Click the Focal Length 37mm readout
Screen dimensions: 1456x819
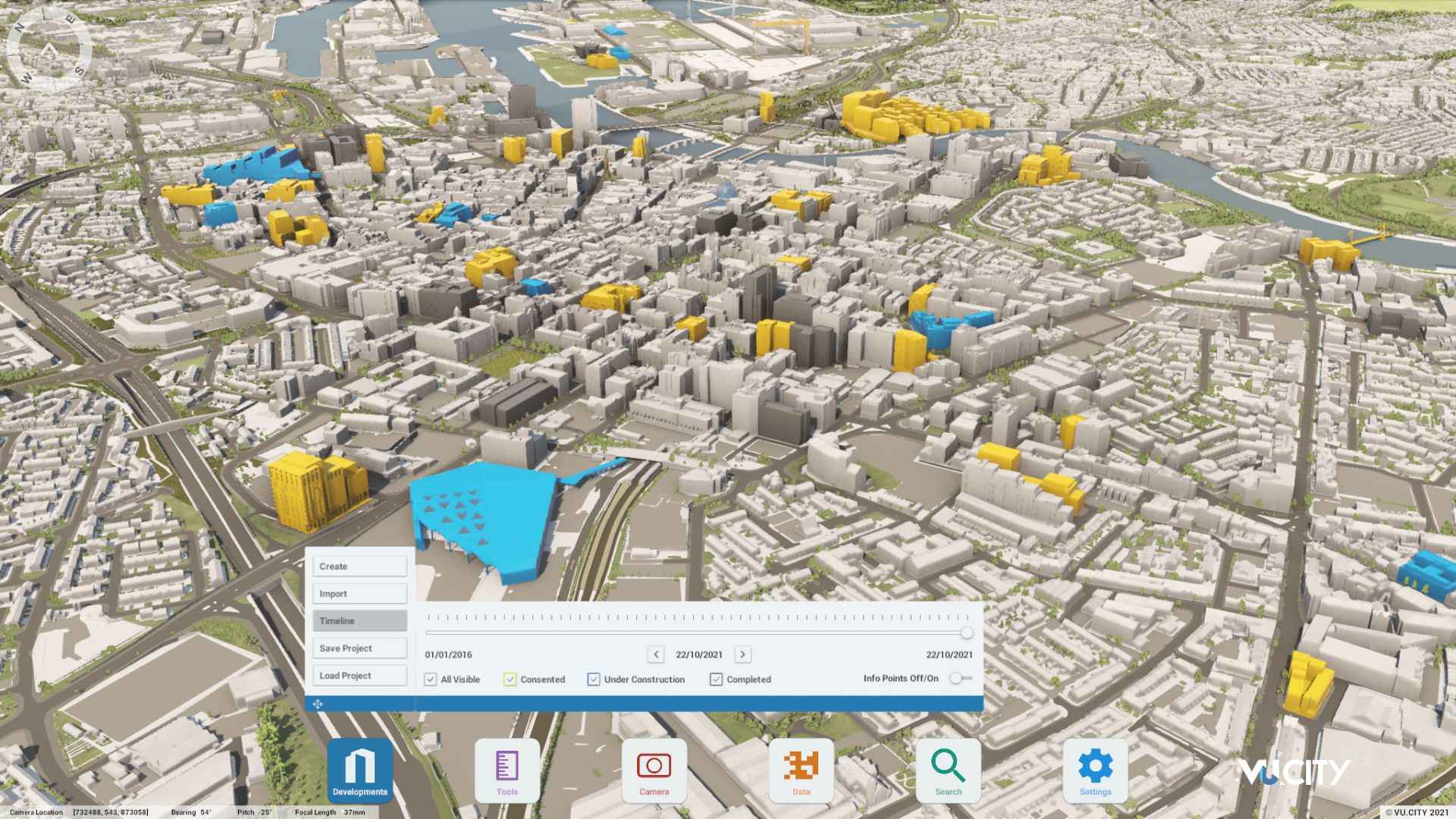330,812
